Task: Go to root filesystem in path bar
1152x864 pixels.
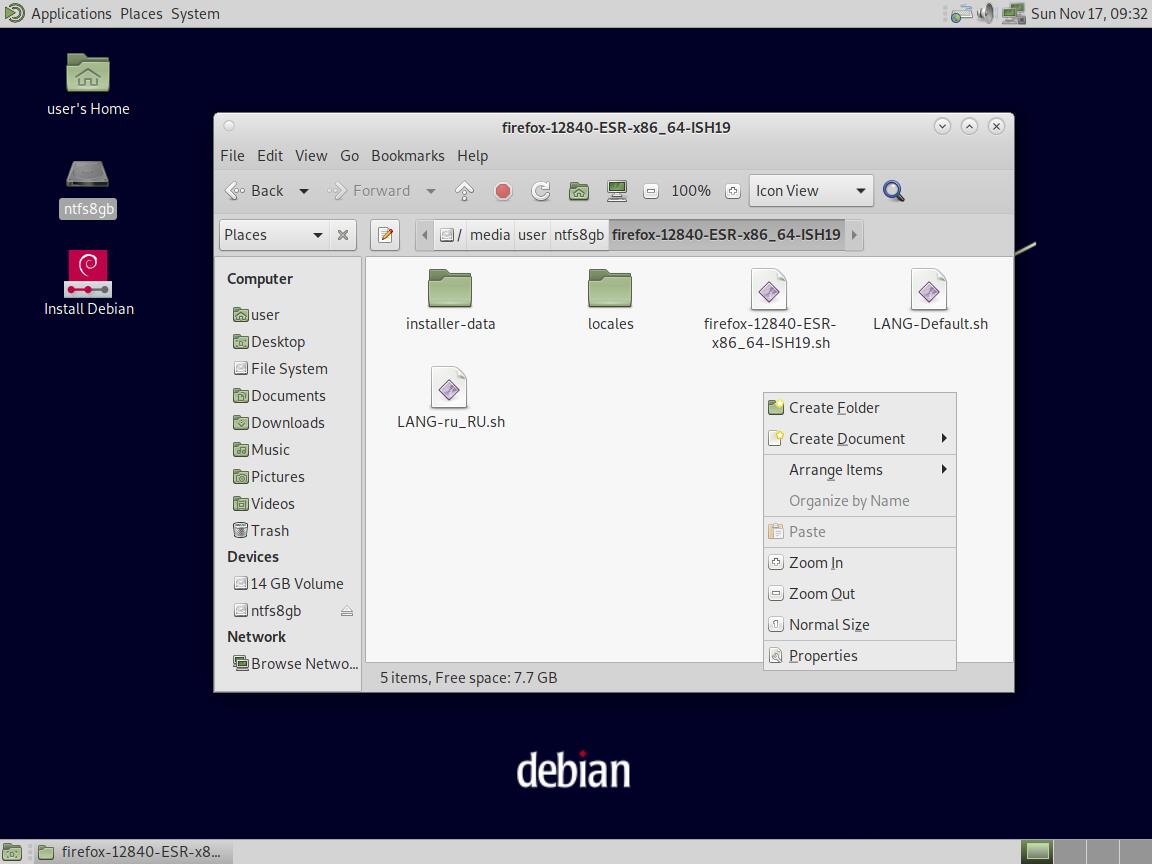Action: pyautogui.click(x=450, y=235)
